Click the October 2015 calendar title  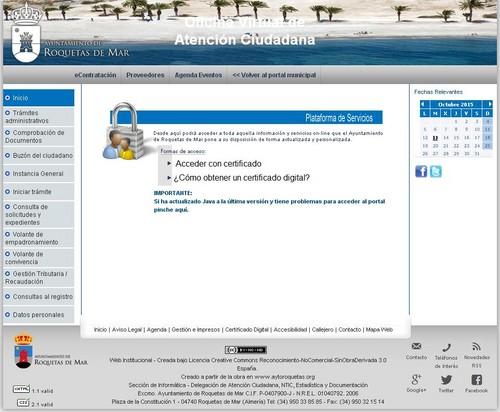pyautogui.click(x=456, y=104)
